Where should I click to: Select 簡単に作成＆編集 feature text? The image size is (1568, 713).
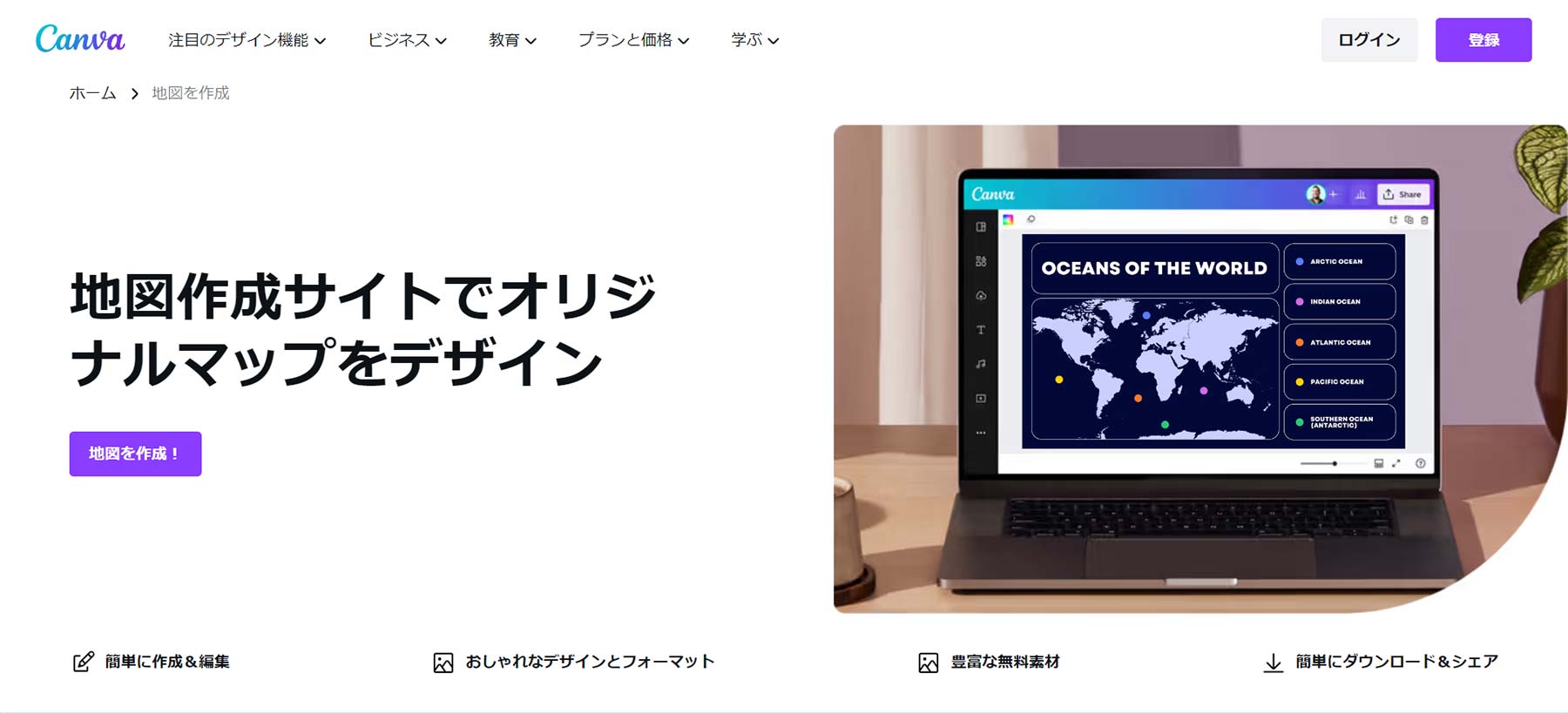click(x=167, y=662)
